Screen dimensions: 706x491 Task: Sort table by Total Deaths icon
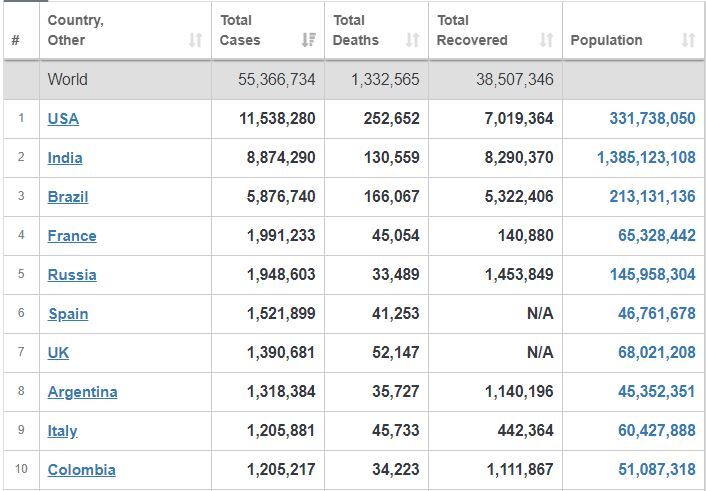point(412,40)
